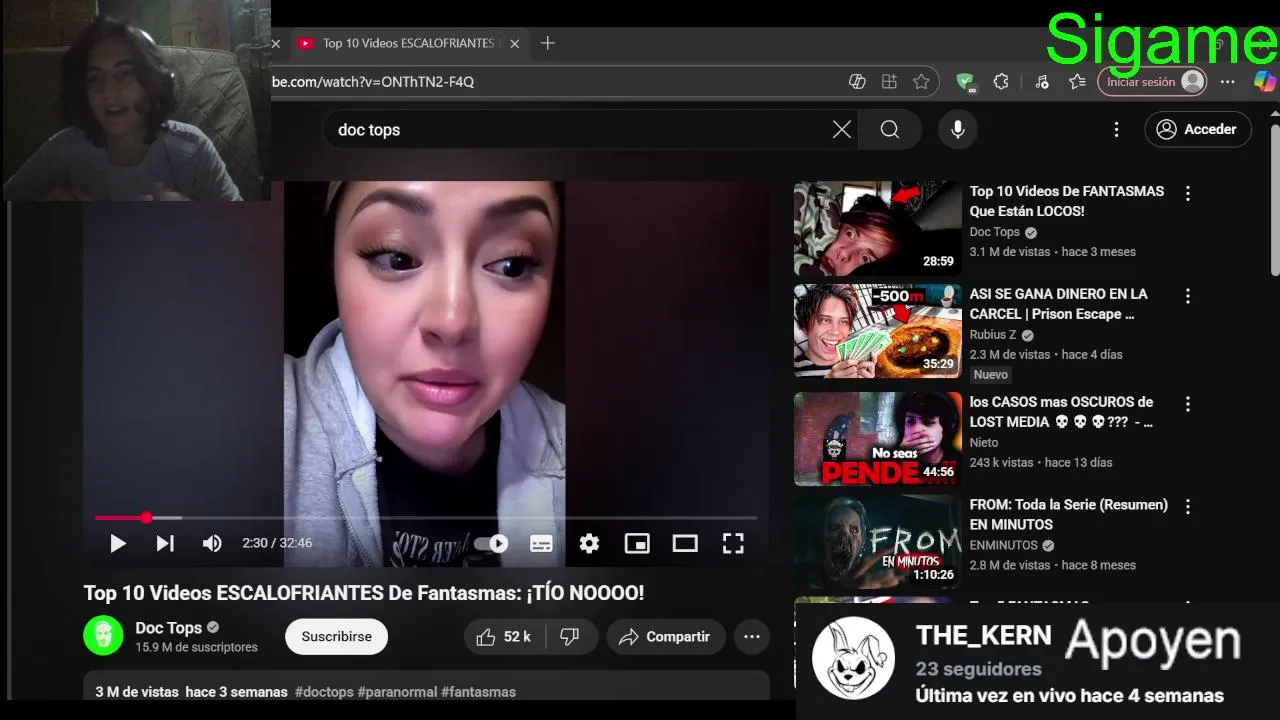Open 'FANTASMAS Que Están LOCOS' thumbnail
1280x720 pixels.
click(x=877, y=228)
